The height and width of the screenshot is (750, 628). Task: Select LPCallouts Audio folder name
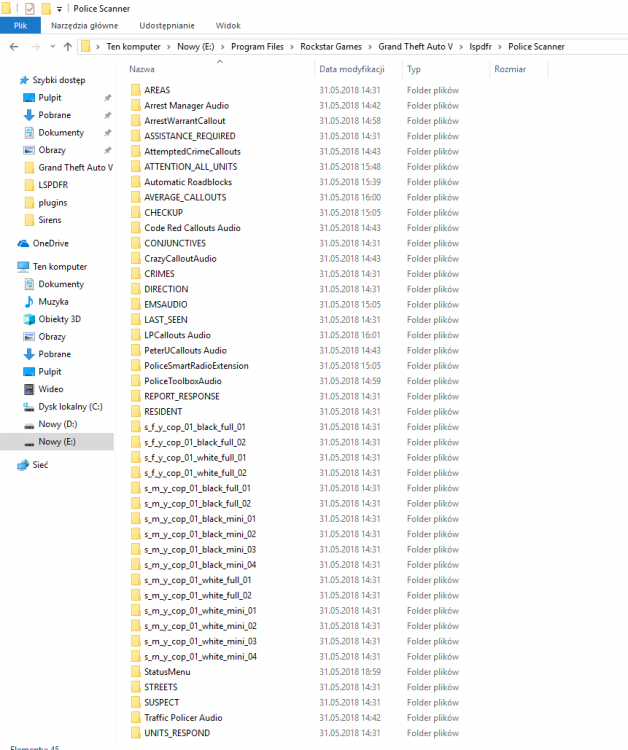tap(177, 335)
